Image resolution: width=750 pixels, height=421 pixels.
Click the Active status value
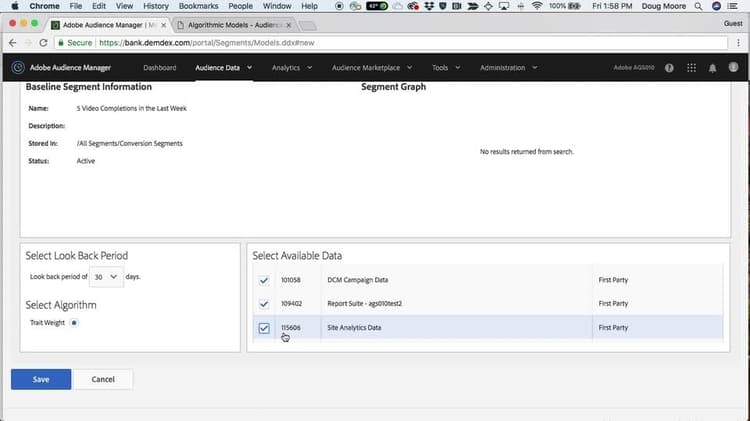point(86,161)
